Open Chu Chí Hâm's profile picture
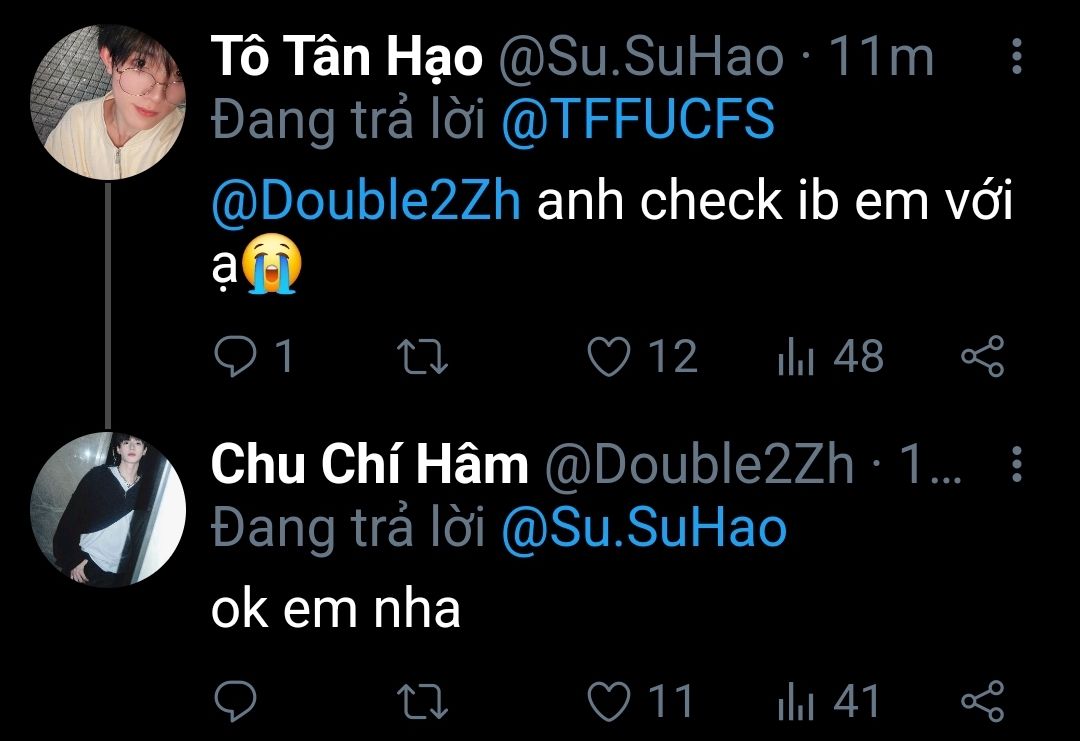The height and width of the screenshot is (741, 1080). click(x=109, y=509)
